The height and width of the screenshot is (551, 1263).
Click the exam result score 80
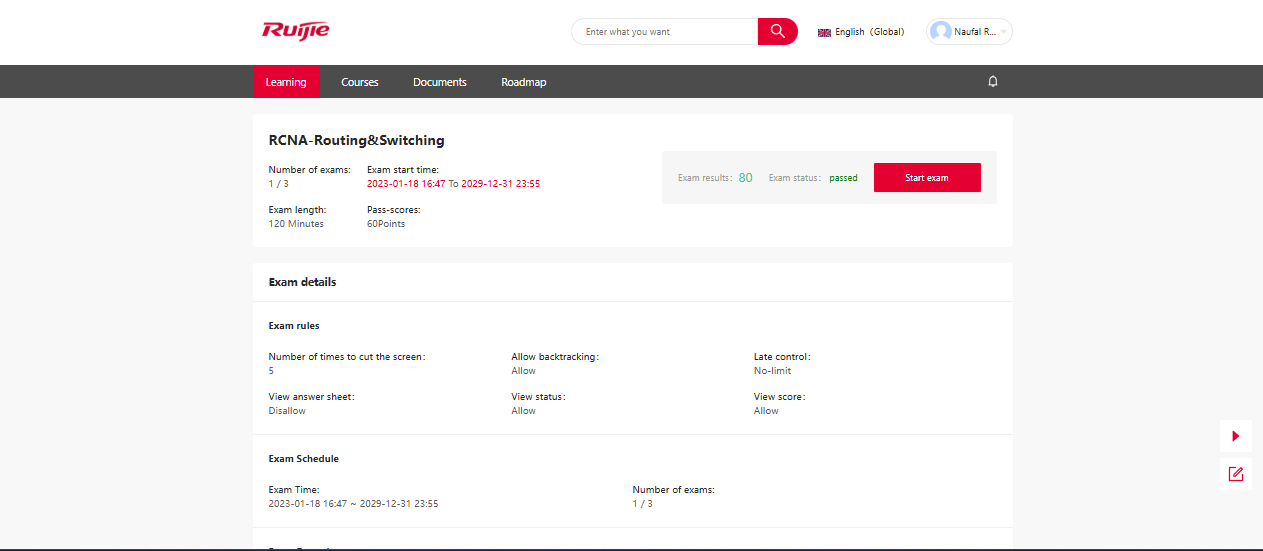tap(745, 178)
